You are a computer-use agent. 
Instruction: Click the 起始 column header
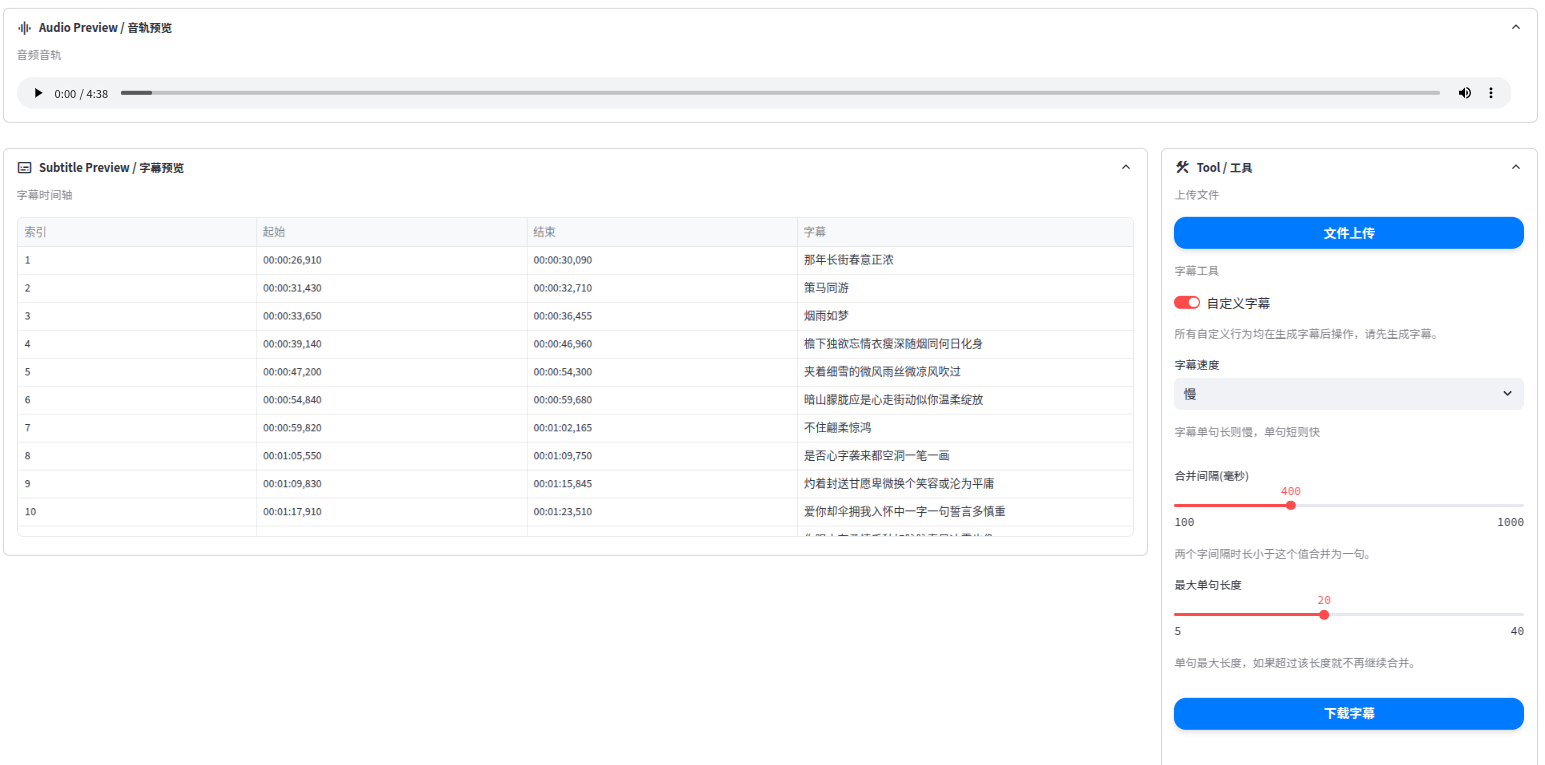[274, 232]
